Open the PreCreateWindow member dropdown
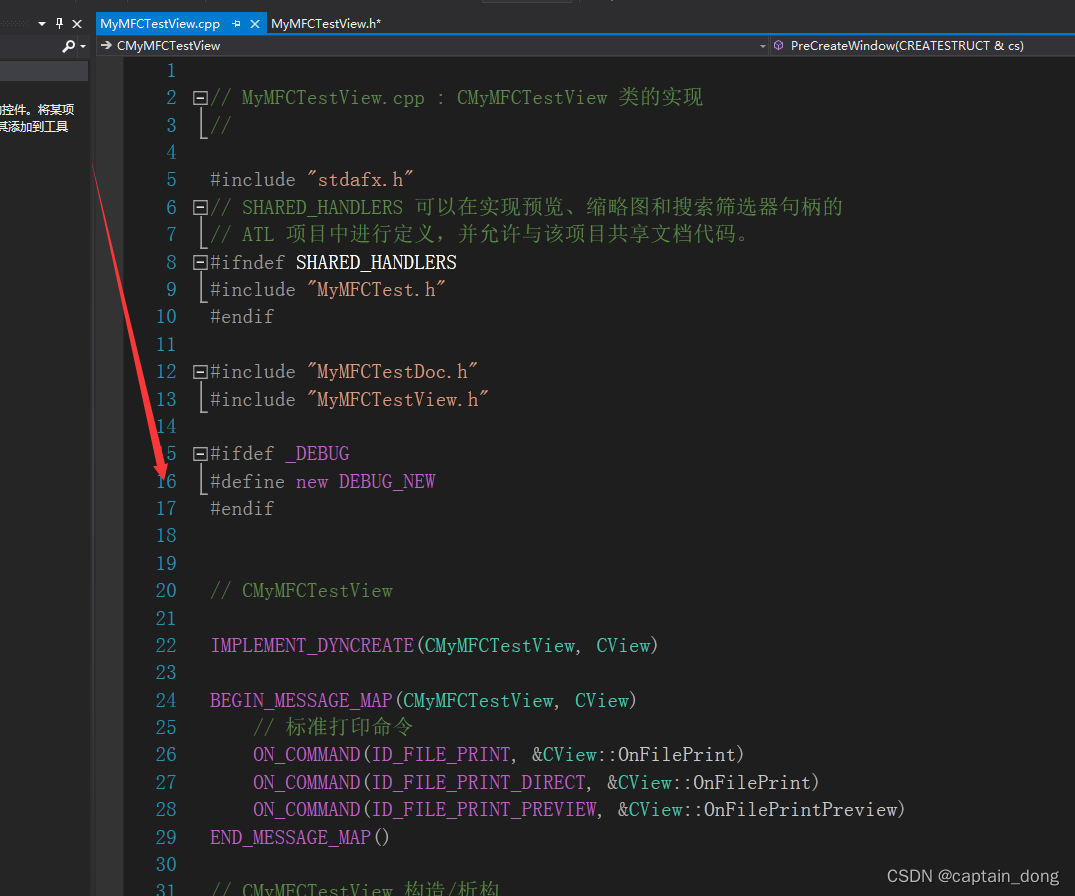 point(923,46)
